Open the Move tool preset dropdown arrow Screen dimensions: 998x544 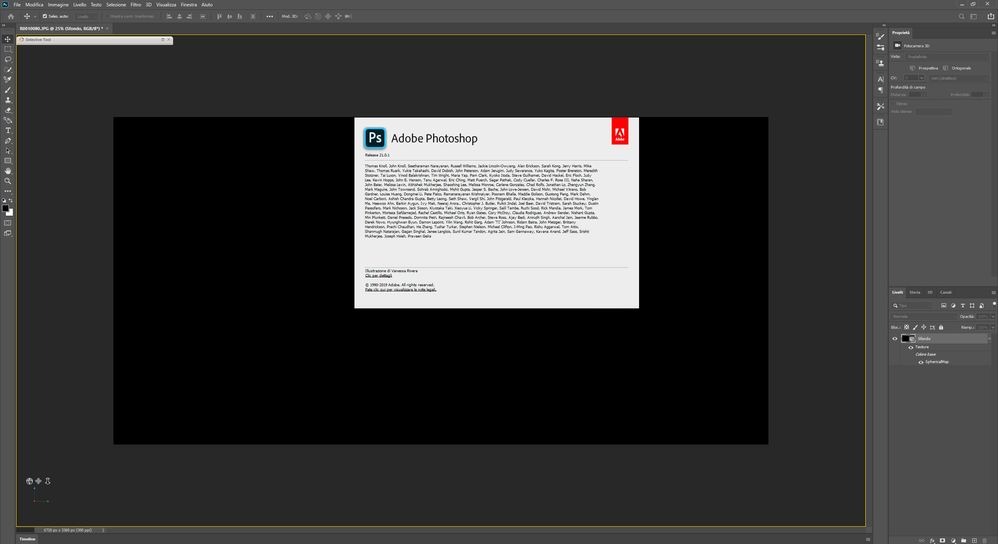pos(34,17)
